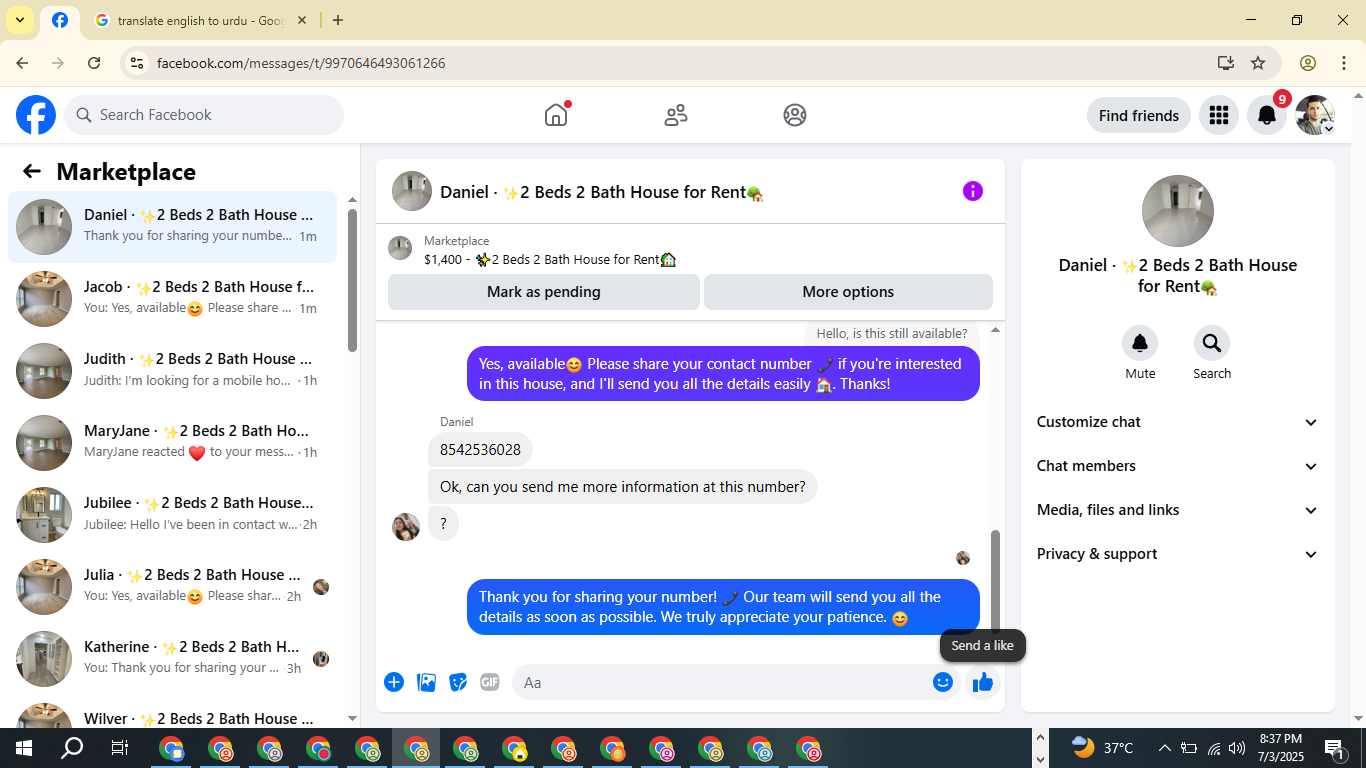
Task: Open the Groups icon in top navigation
Action: [795, 115]
